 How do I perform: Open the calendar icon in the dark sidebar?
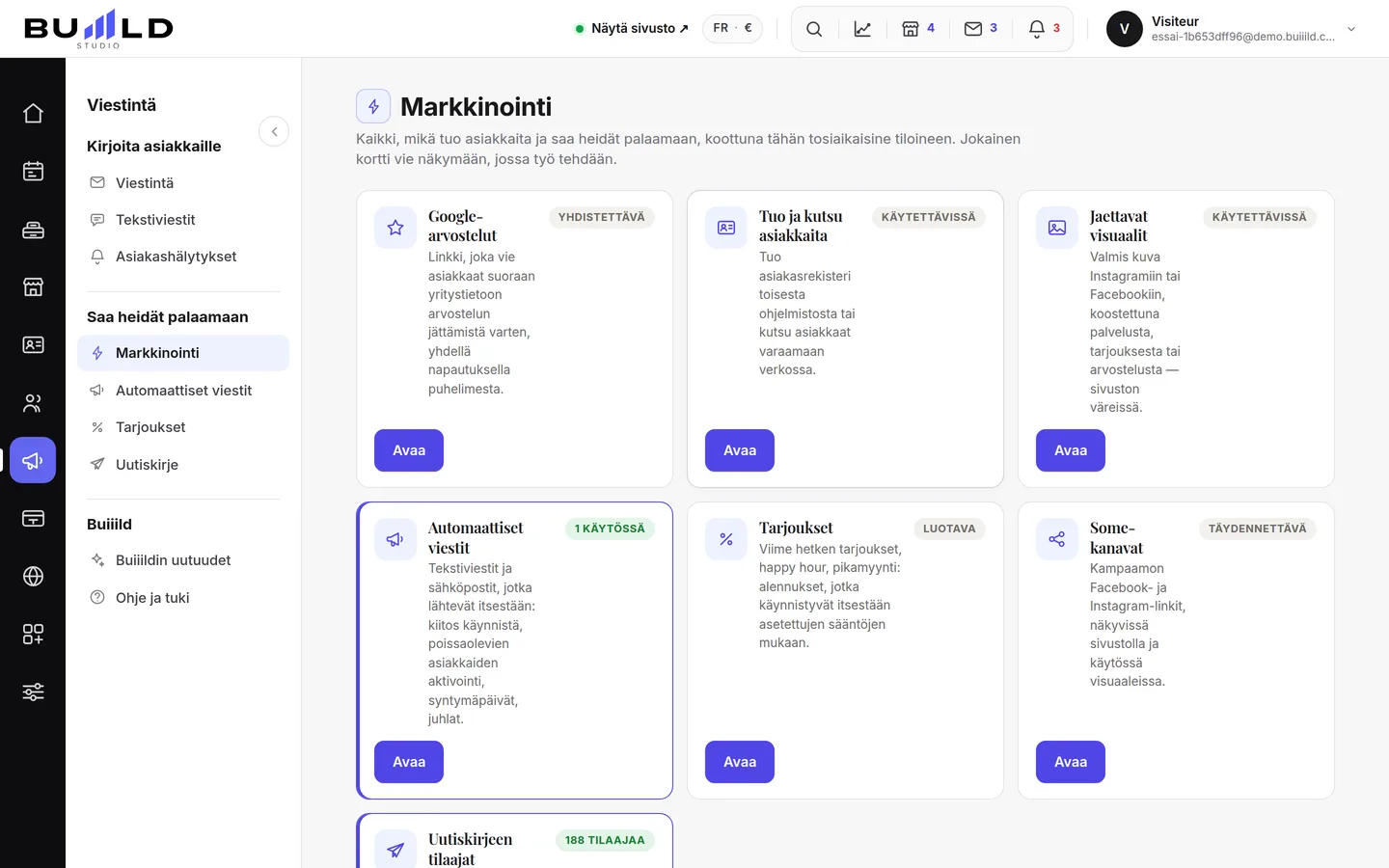[x=33, y=172]
